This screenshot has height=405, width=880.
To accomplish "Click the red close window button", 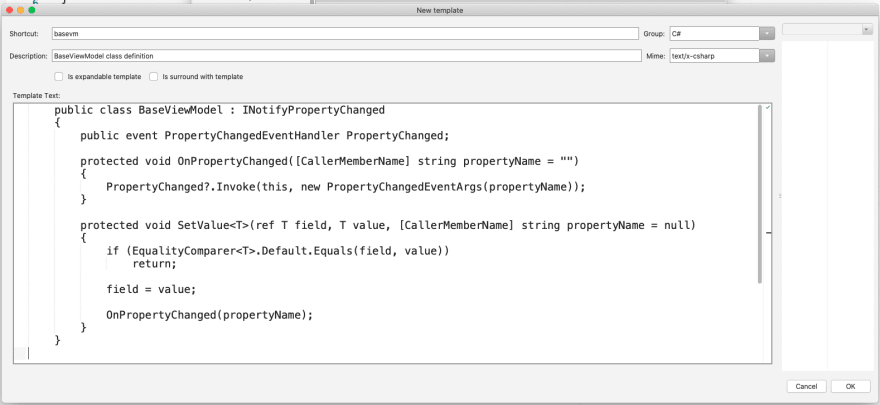I will click(x=9, y=10).
